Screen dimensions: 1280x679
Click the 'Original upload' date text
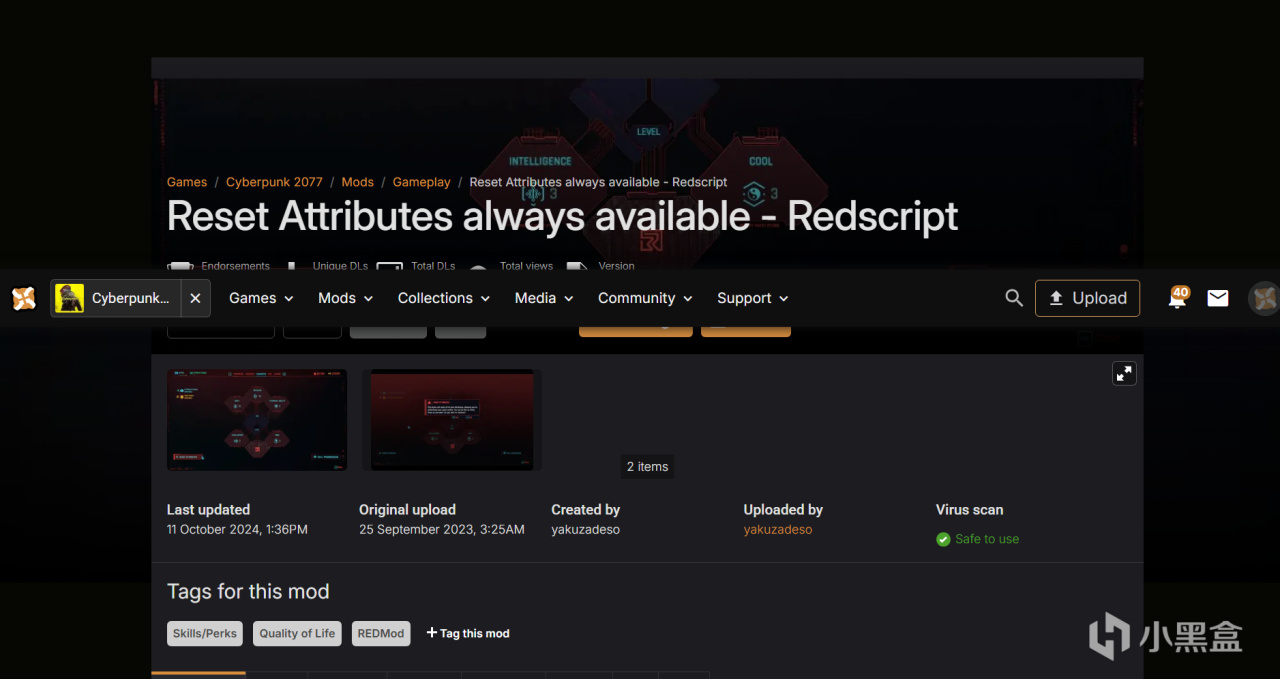[442, 530]
